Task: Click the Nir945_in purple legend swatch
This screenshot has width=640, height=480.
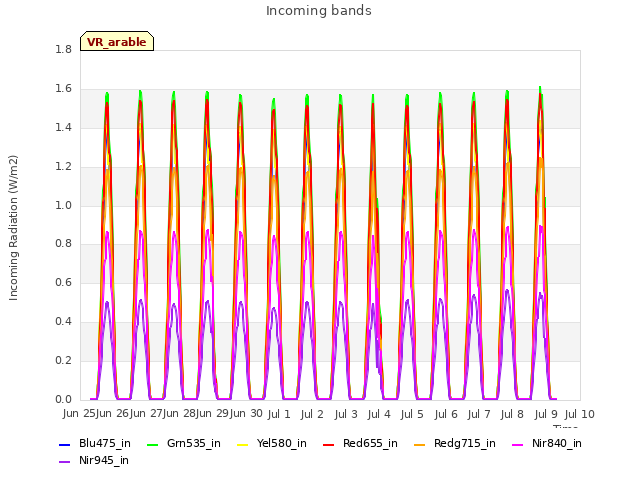Action: [64, 462]
